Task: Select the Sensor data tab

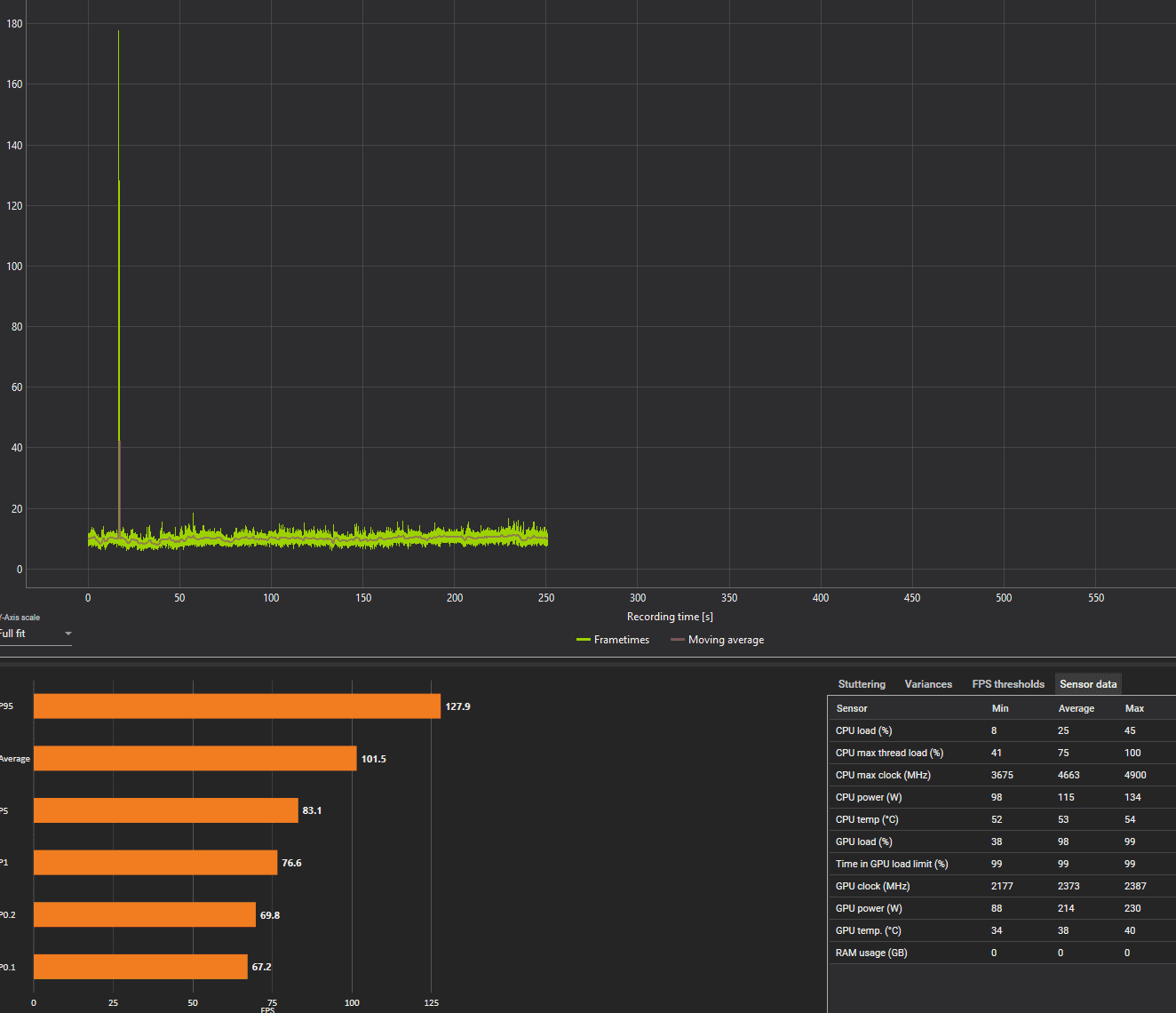Action: (1088, 684)
